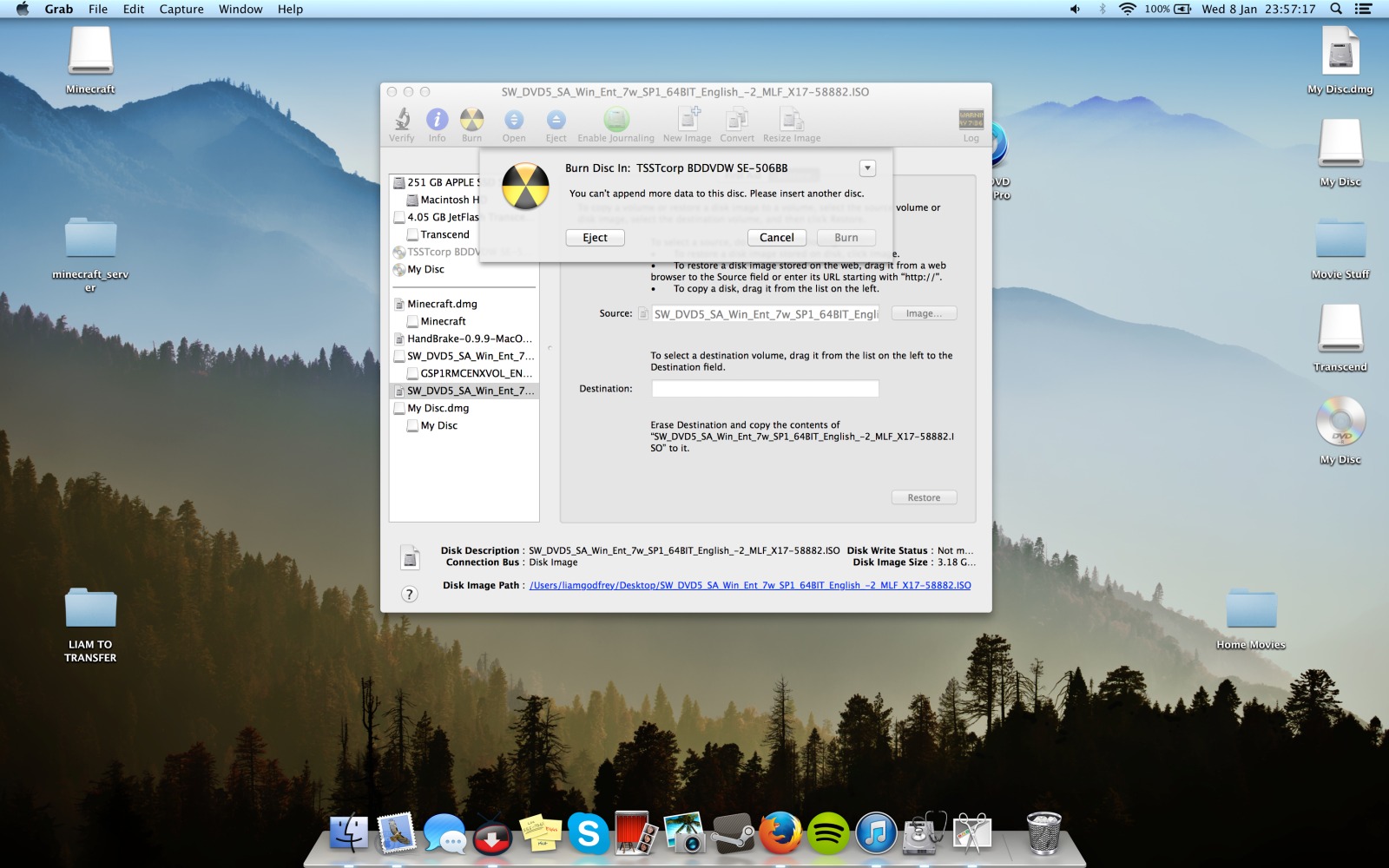Click the Grab scissors icon in the Dock
This screenshot has width=1389, height=868.
(972, 833)
